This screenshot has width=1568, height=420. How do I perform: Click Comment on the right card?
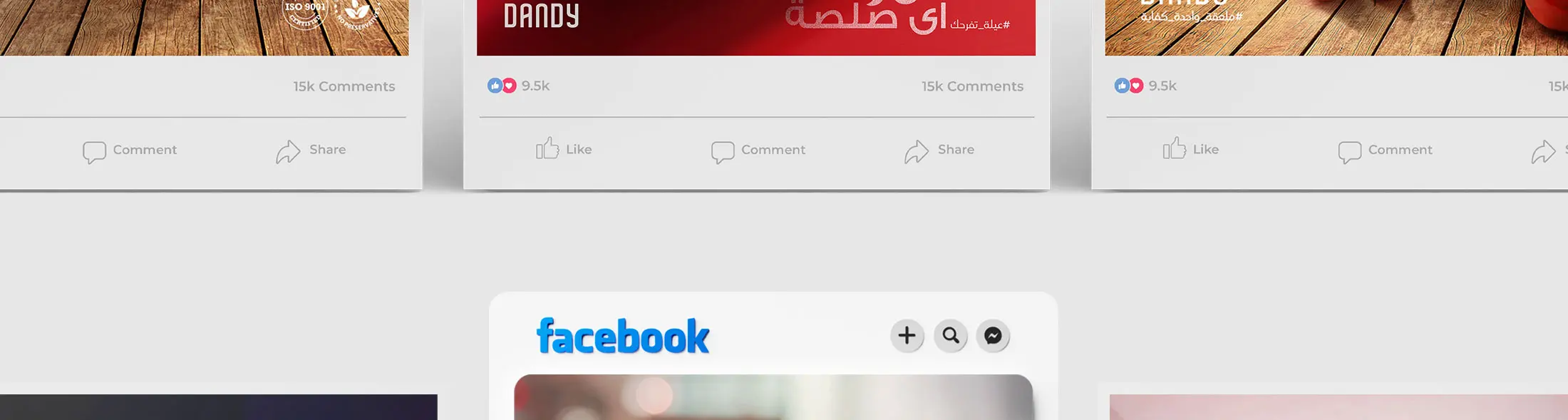[1386, 150]
